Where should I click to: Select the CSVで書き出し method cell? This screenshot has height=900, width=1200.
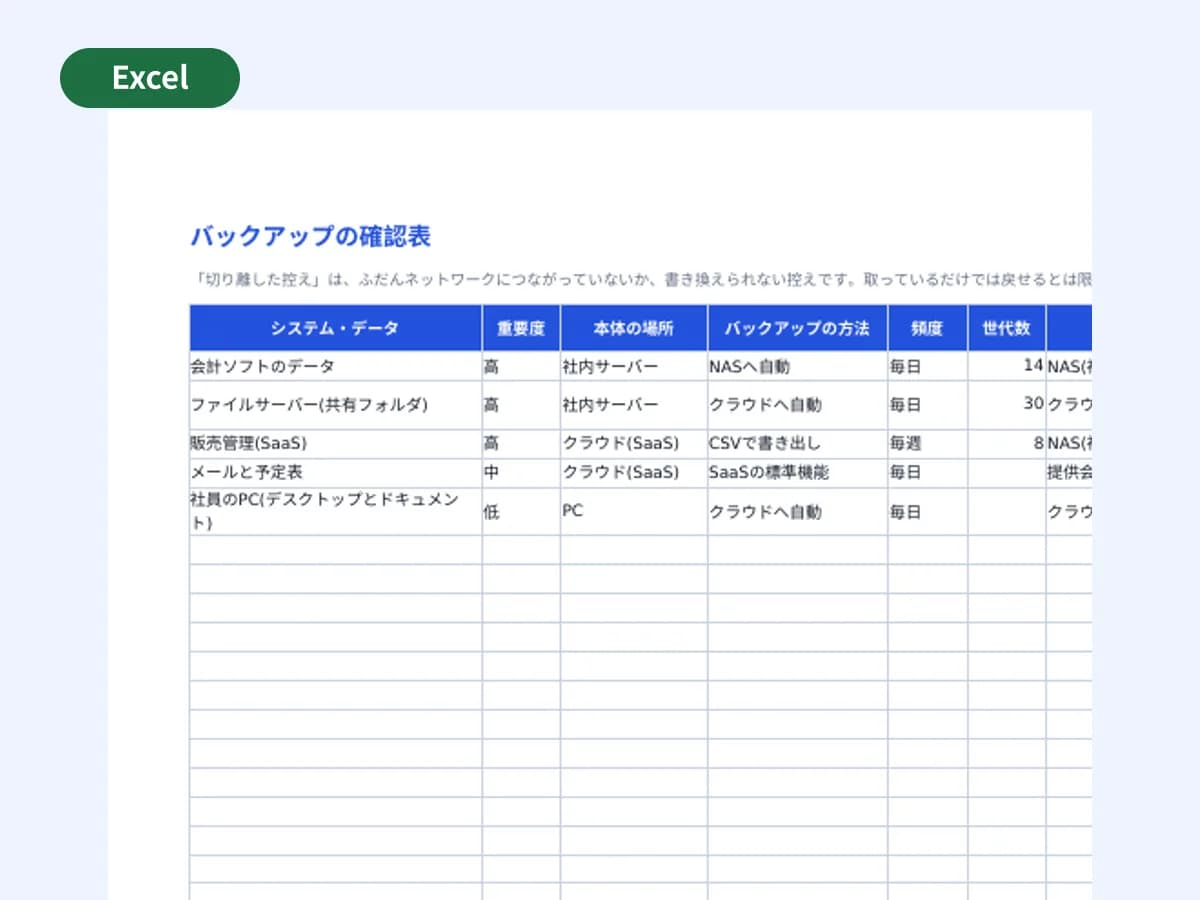tap(797, 444)
